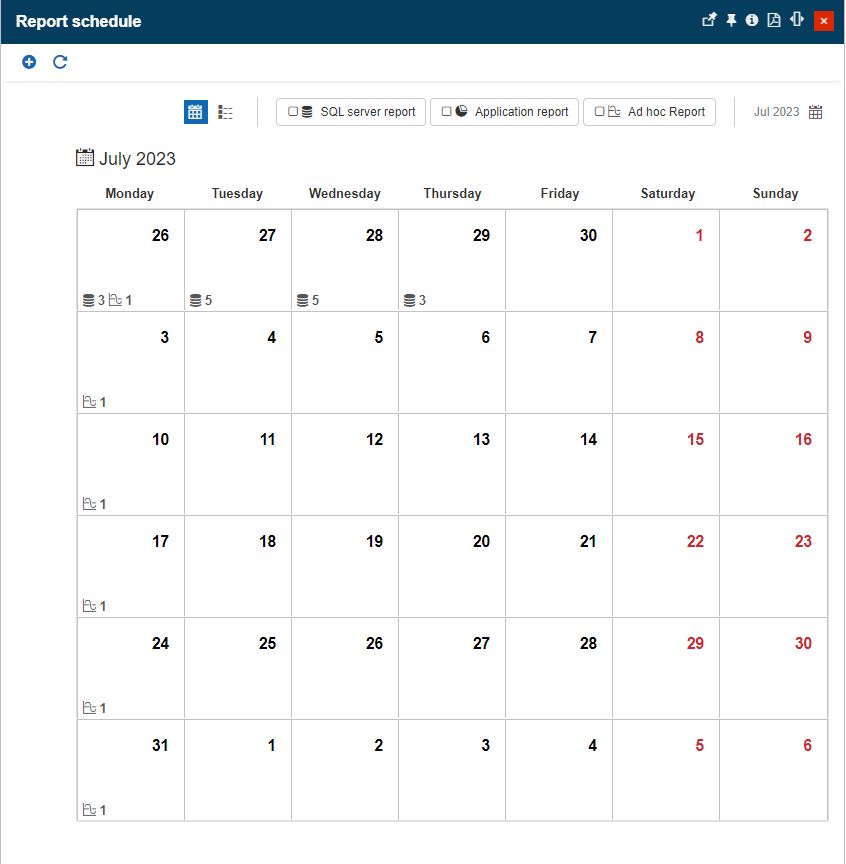Export the schedule as PDF
The image size is (846, 864).
tap(772, 19)
